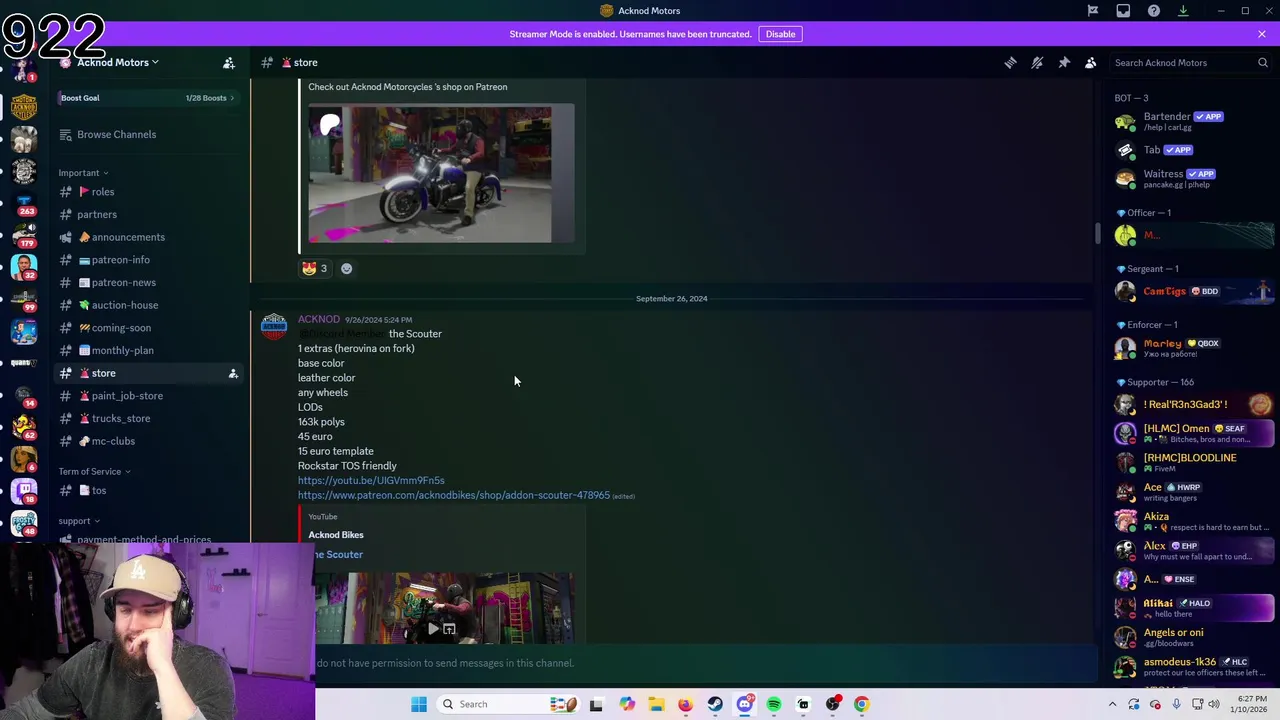The width and height of the screenshot is (1280, 720).
Task: Click the message list scrollbar
Action: (1097, 233)
